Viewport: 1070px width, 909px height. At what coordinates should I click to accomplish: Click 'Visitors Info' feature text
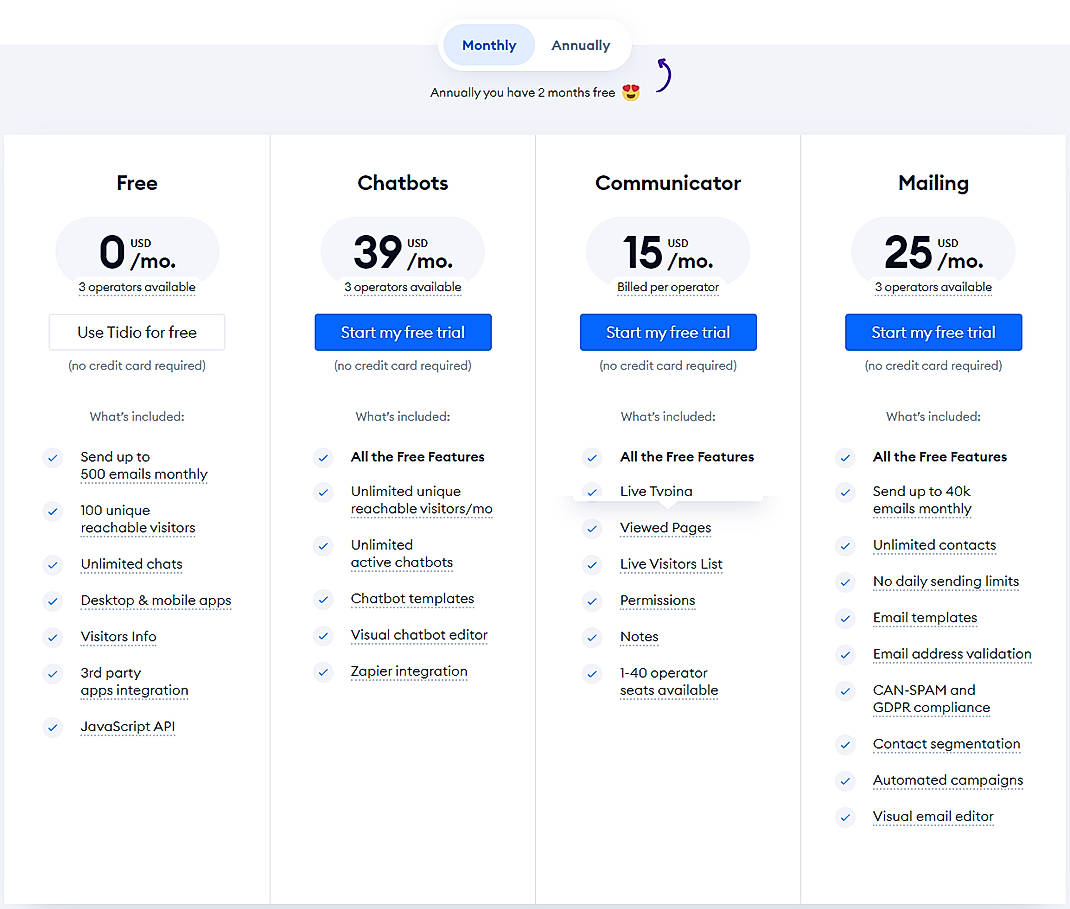pyautogui.click(x=118, y=637)
